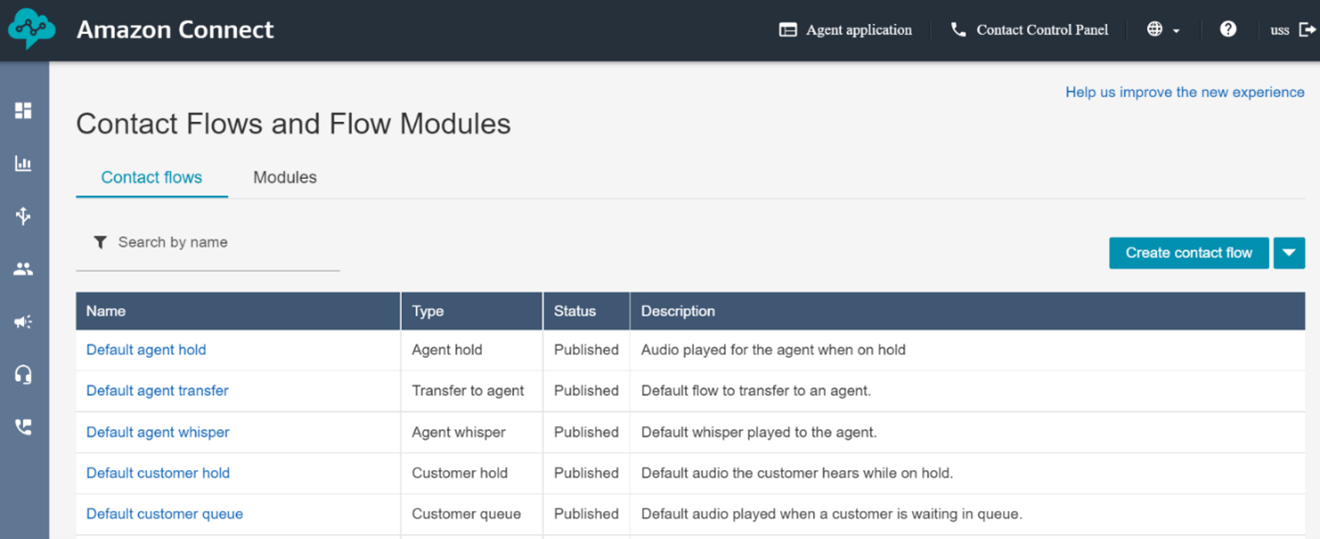Screen dimensions: 1320x539
Task: Open the Routing arrows sidebar icon
Action: point(23,215)
